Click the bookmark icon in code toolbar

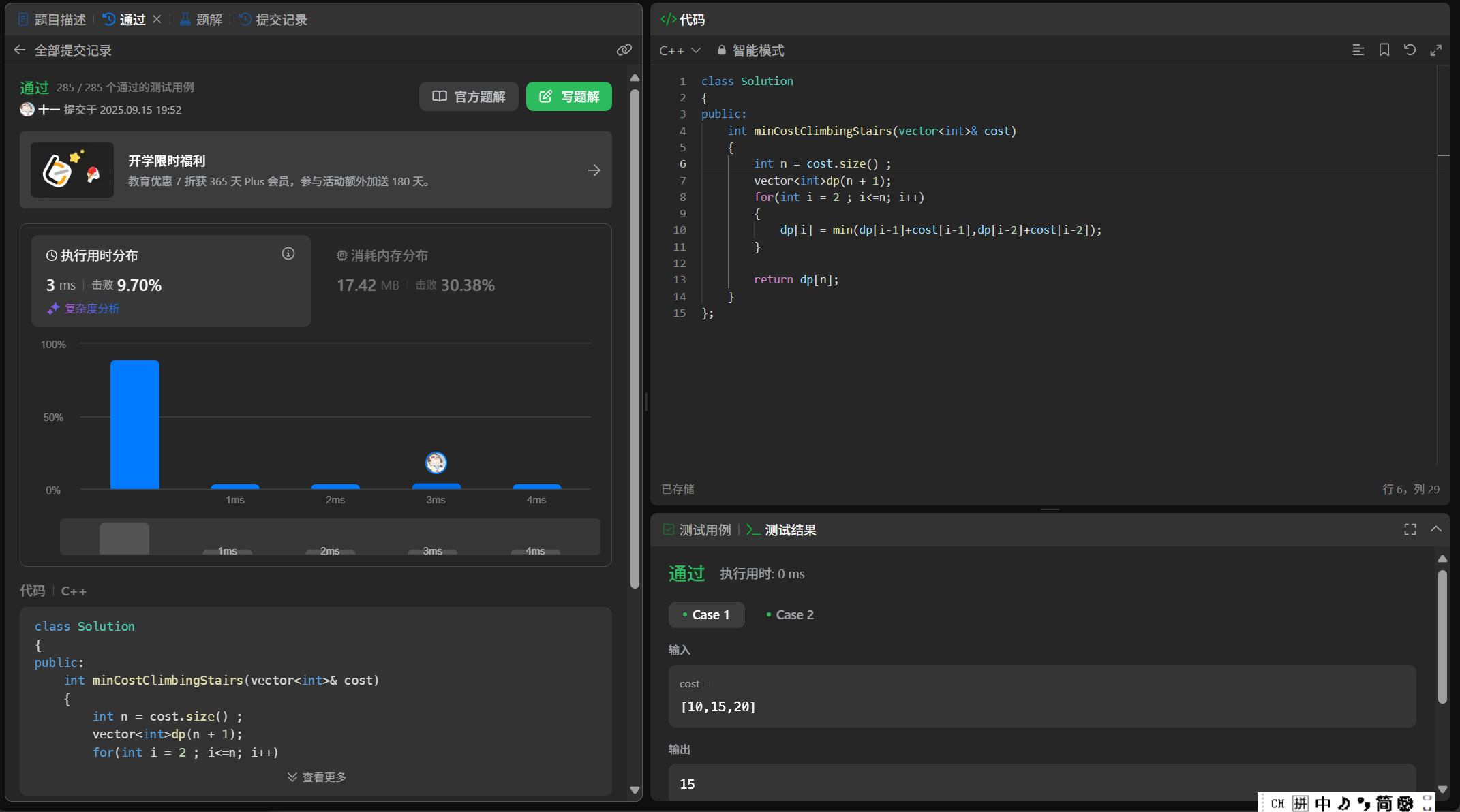pos(1384,50)
